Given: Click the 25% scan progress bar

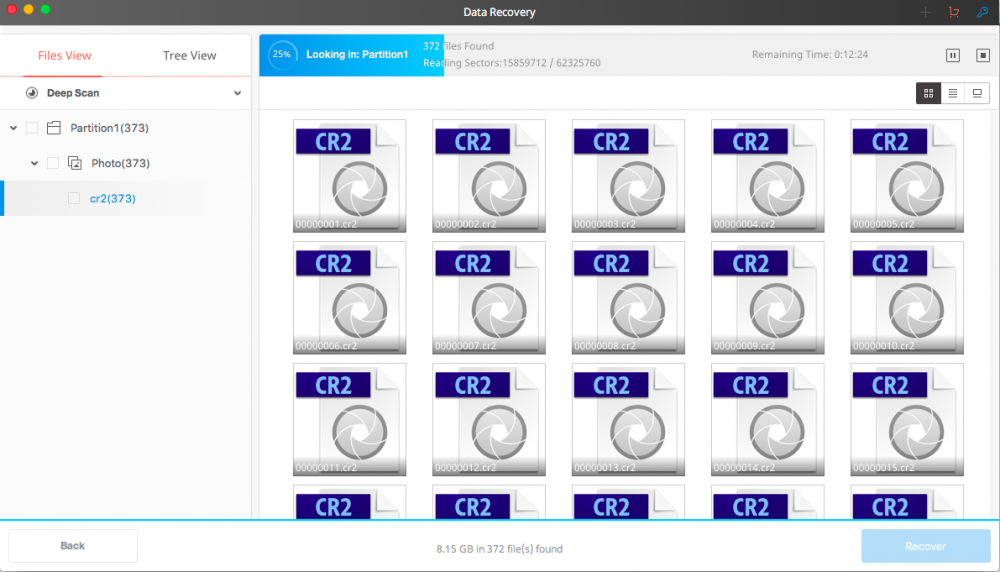Looking at the screenshot, I should (350, 55).
